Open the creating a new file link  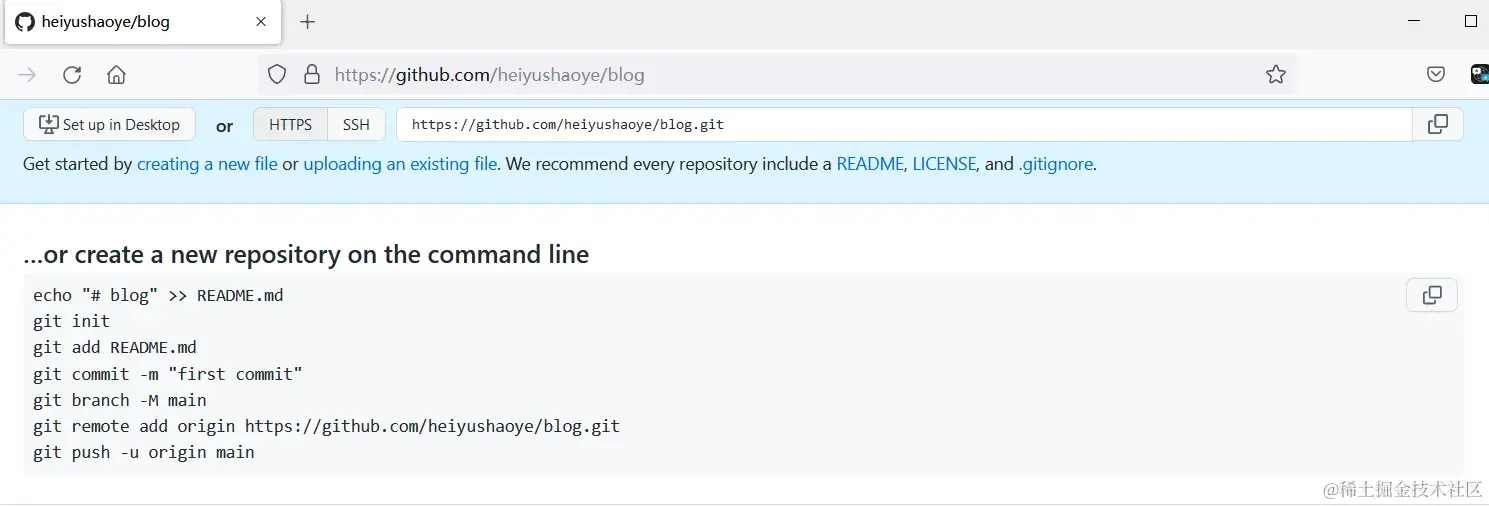(207, 164)
